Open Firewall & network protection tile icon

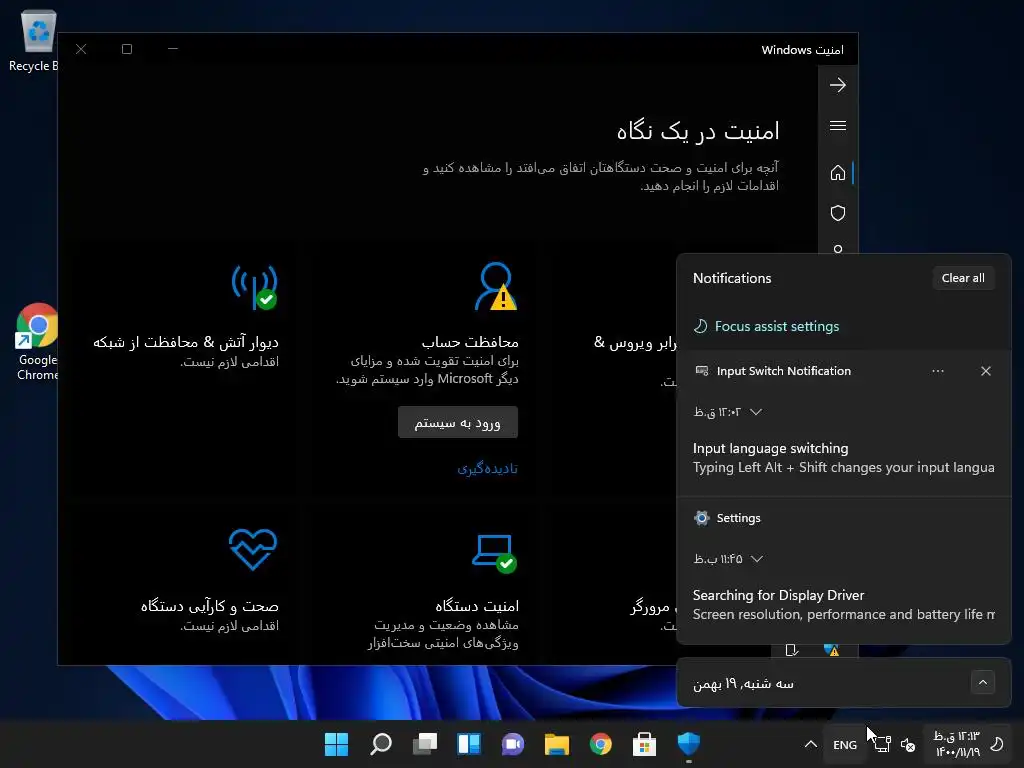point(254,286)
